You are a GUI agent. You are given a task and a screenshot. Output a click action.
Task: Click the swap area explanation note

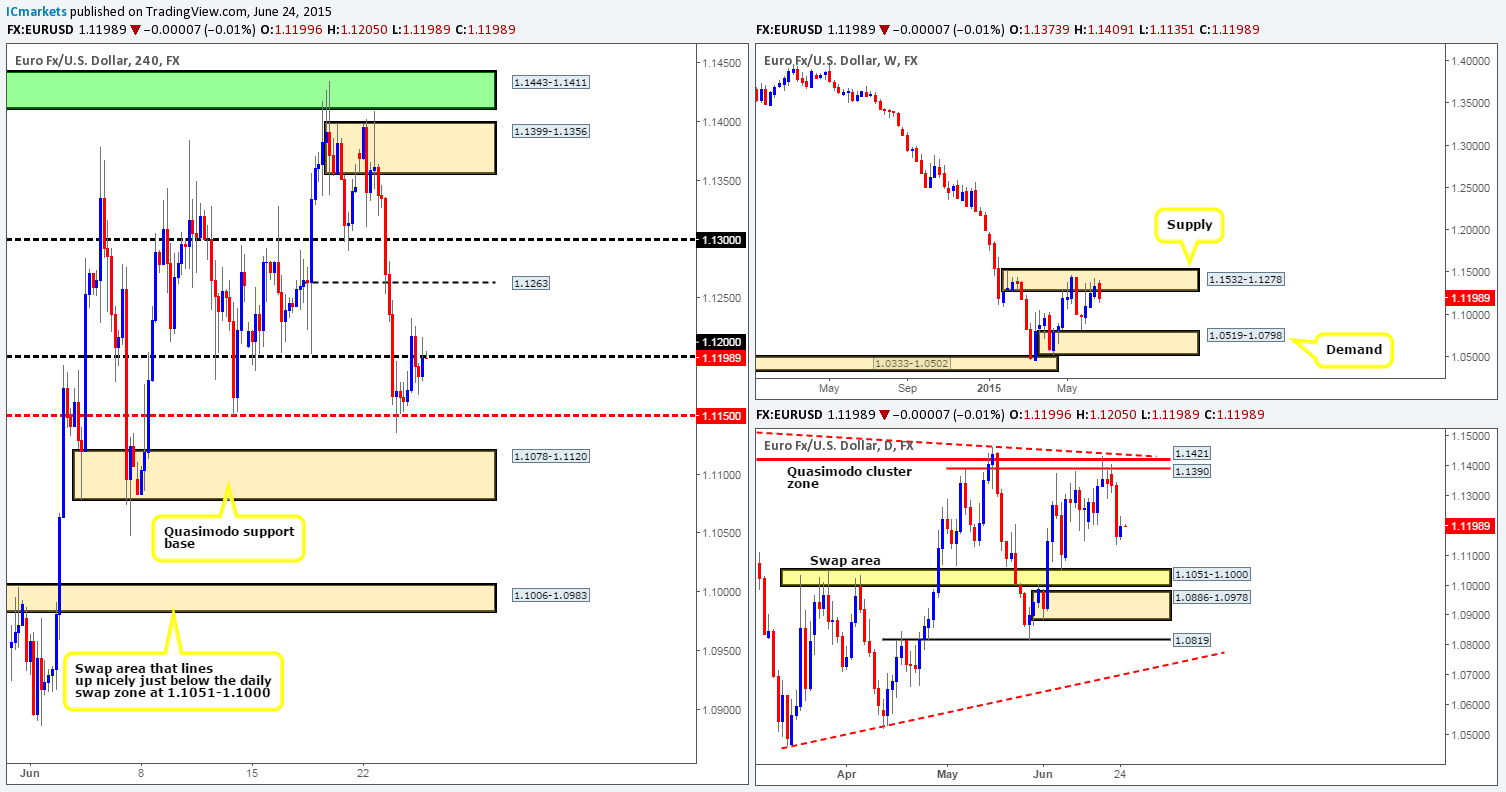point(173,679)
